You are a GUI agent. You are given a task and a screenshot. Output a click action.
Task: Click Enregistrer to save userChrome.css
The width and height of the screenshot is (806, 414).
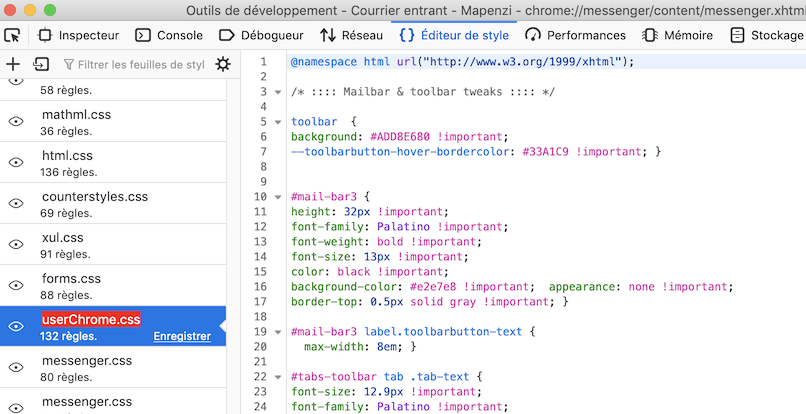coord(182,336)
